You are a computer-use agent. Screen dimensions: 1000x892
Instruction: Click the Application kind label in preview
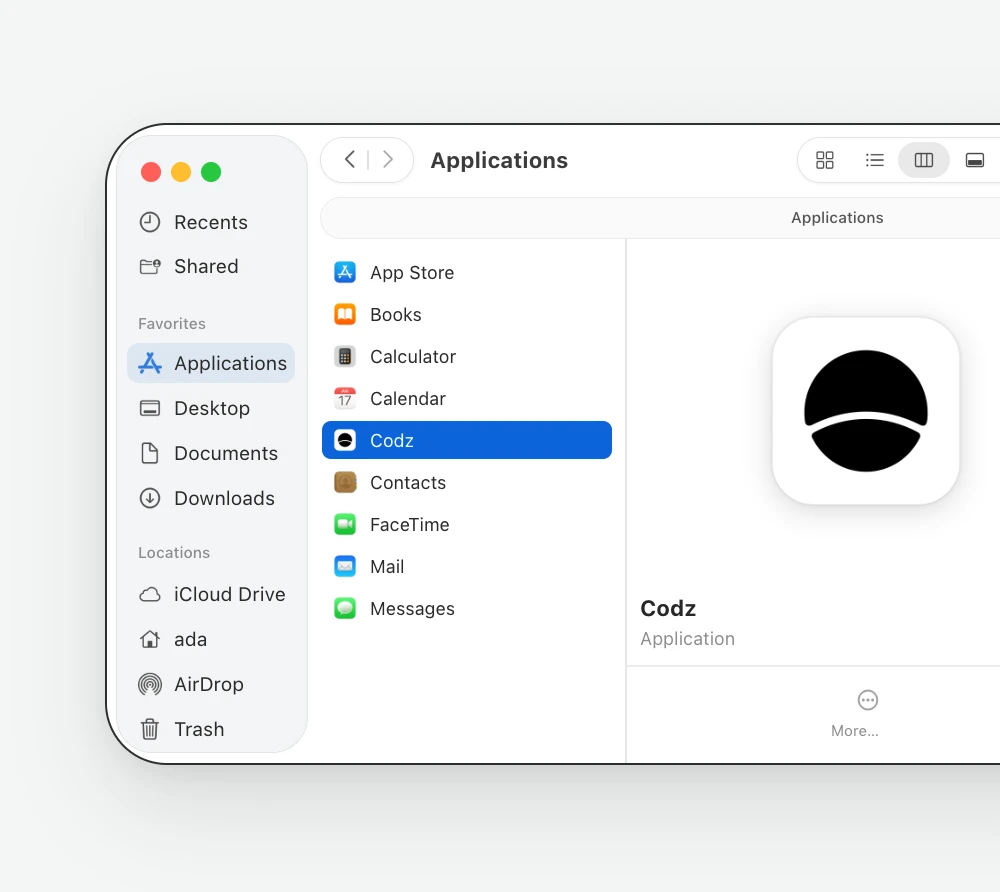[x=687, y=639]
